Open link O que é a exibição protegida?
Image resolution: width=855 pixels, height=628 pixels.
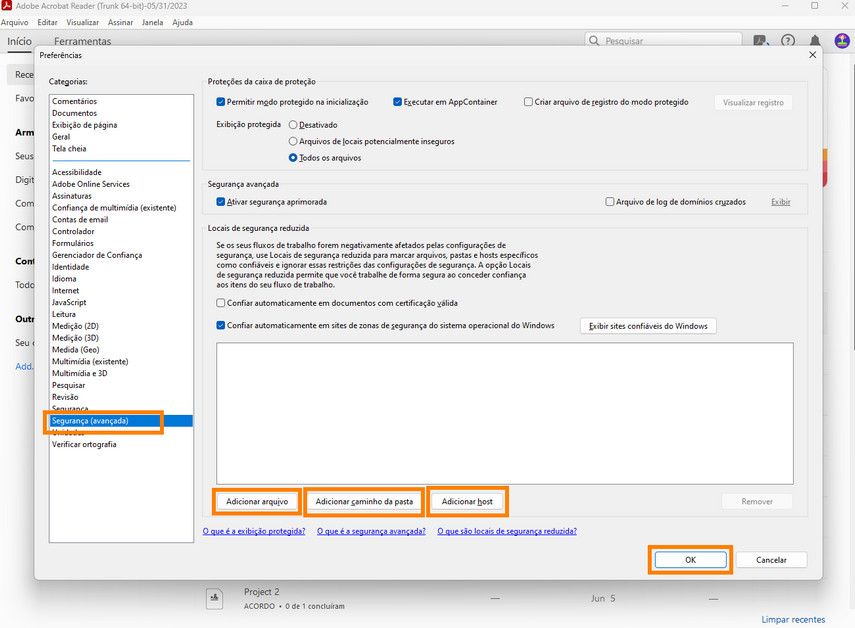[x=254, y=531]
